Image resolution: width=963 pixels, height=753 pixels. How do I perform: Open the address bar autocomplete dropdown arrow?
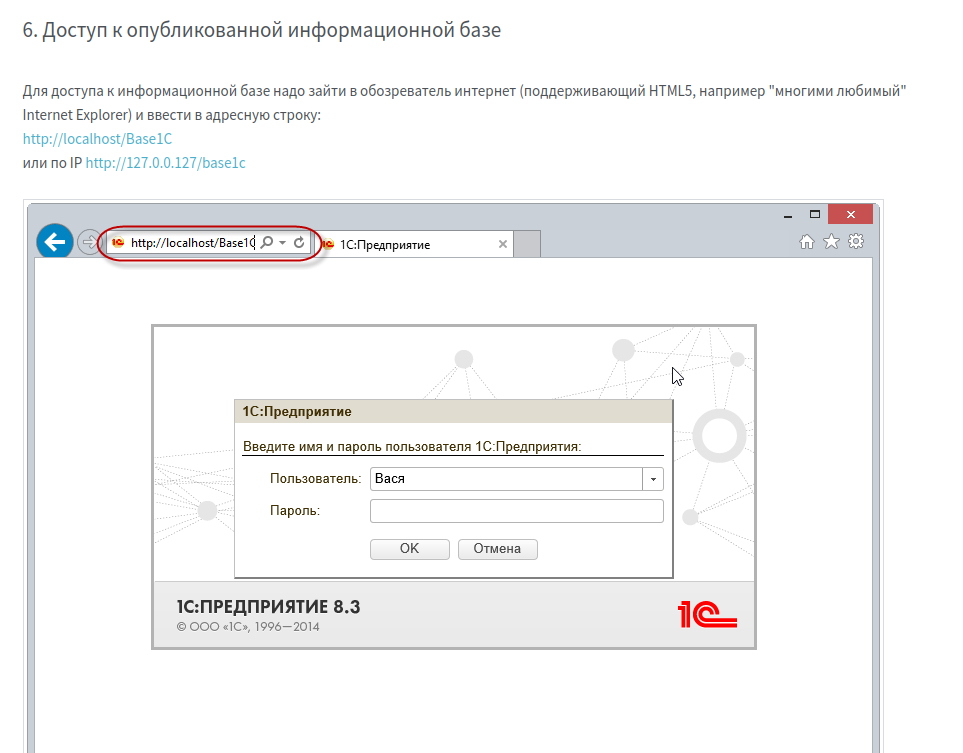[x=283, y=243]
